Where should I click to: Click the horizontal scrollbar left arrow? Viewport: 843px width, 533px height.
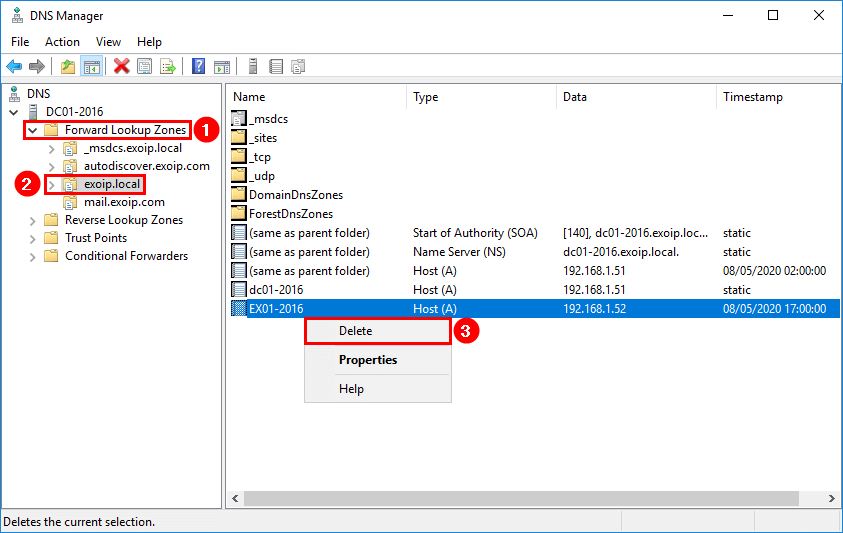point(235,499)
